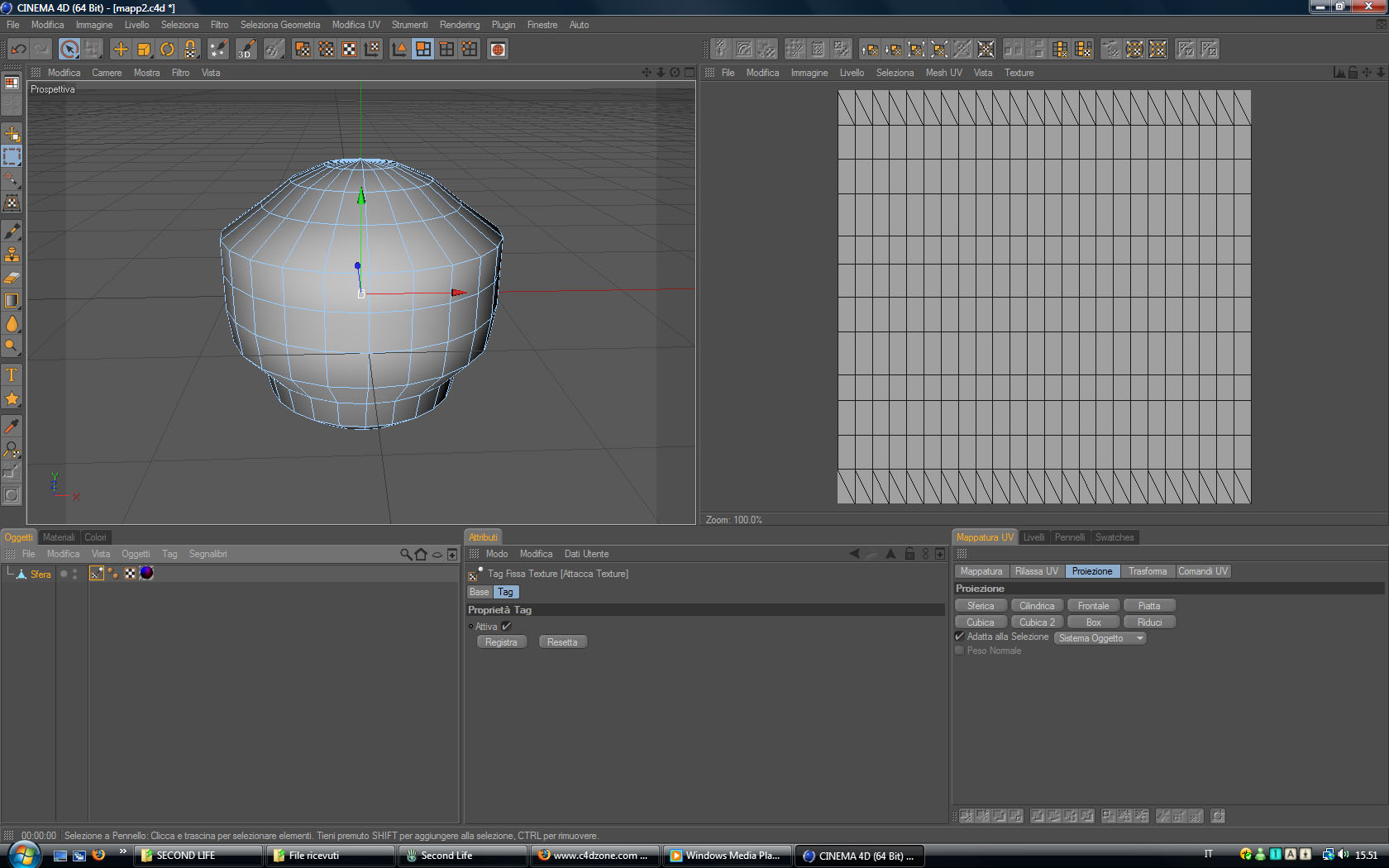Open the Sistema Oggetto dropdown

1100,638
